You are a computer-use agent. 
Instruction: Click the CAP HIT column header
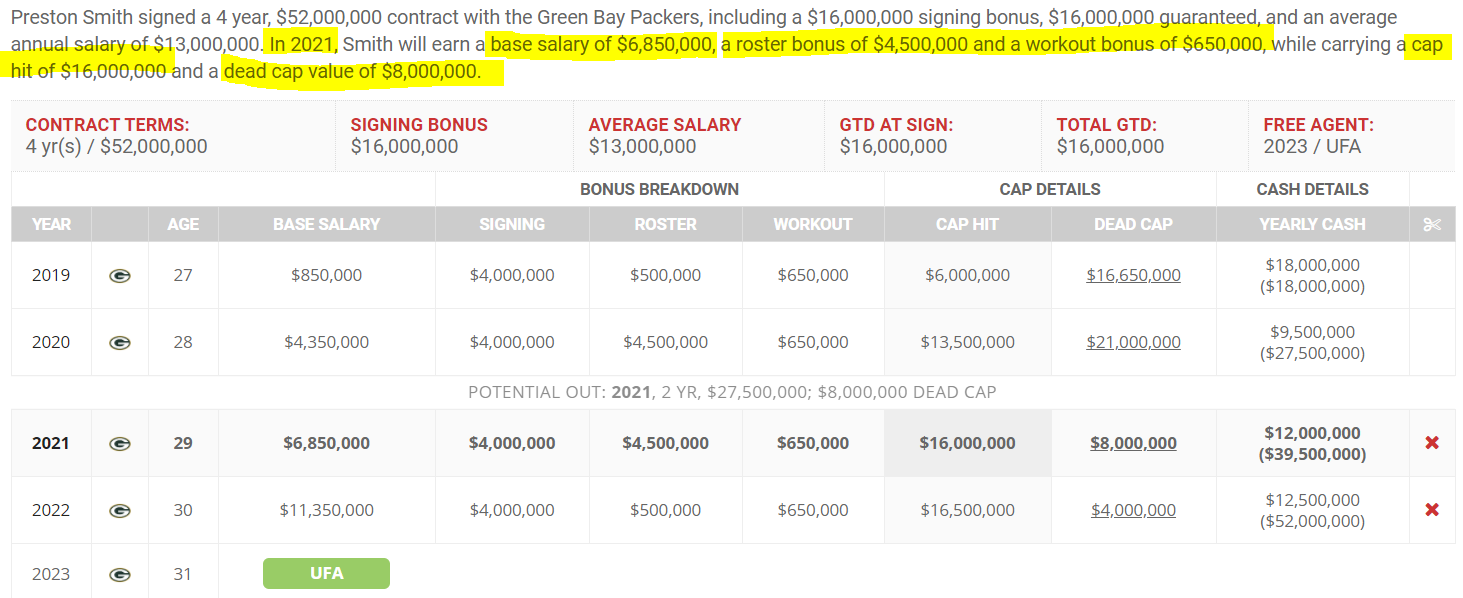click(x=967, y=224)
